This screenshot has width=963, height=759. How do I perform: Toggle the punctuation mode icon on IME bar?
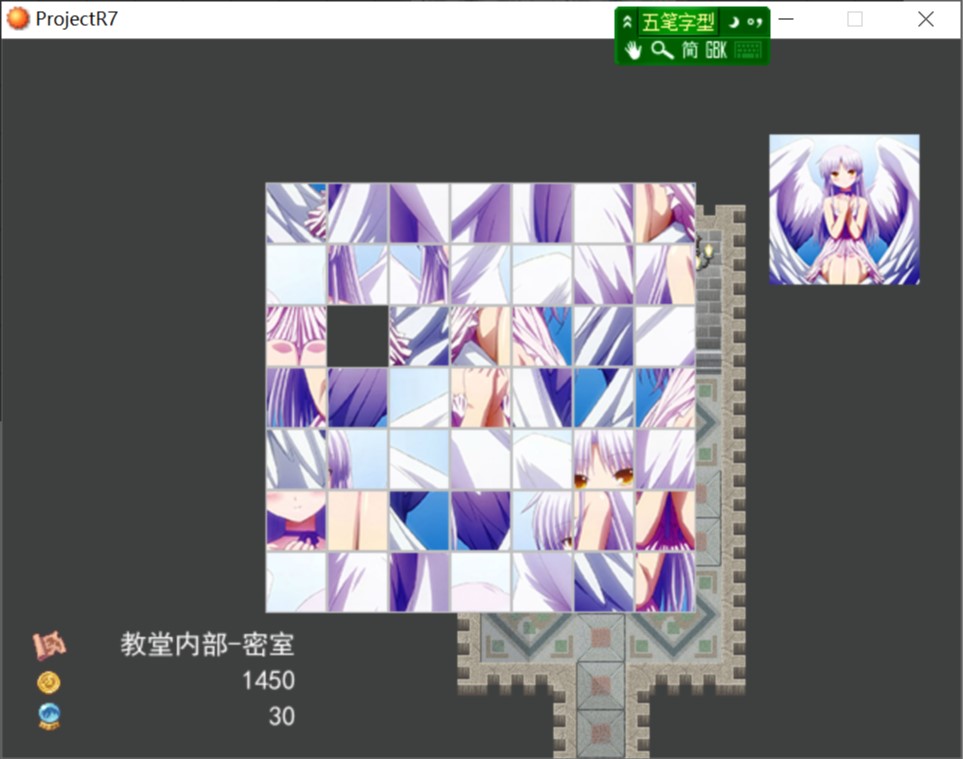click(755, 23)
